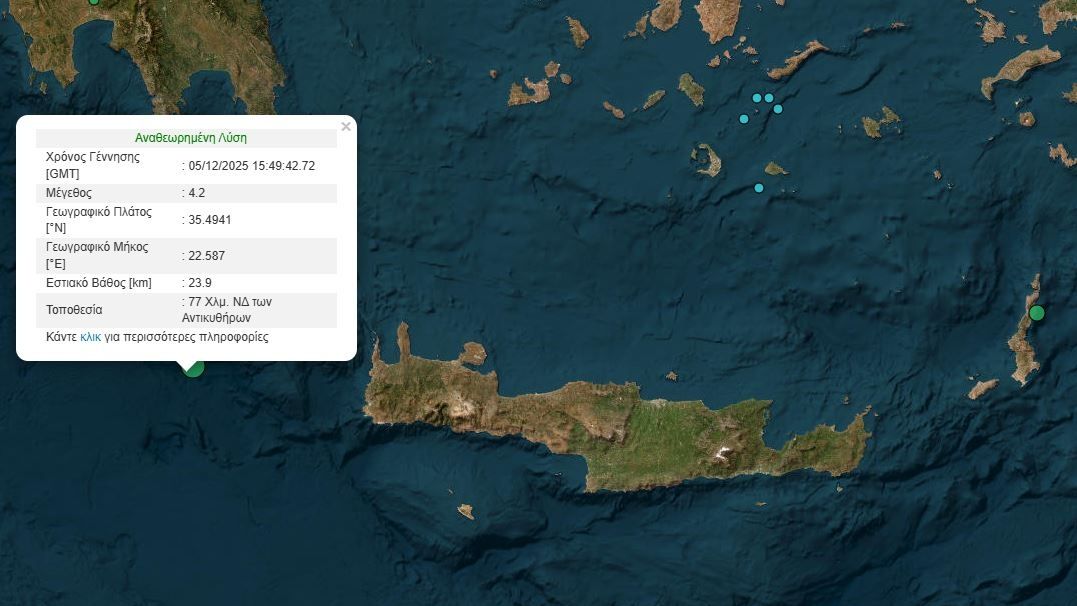Select the green epicenter marker beneath the popup

click(x=194, y=368)
